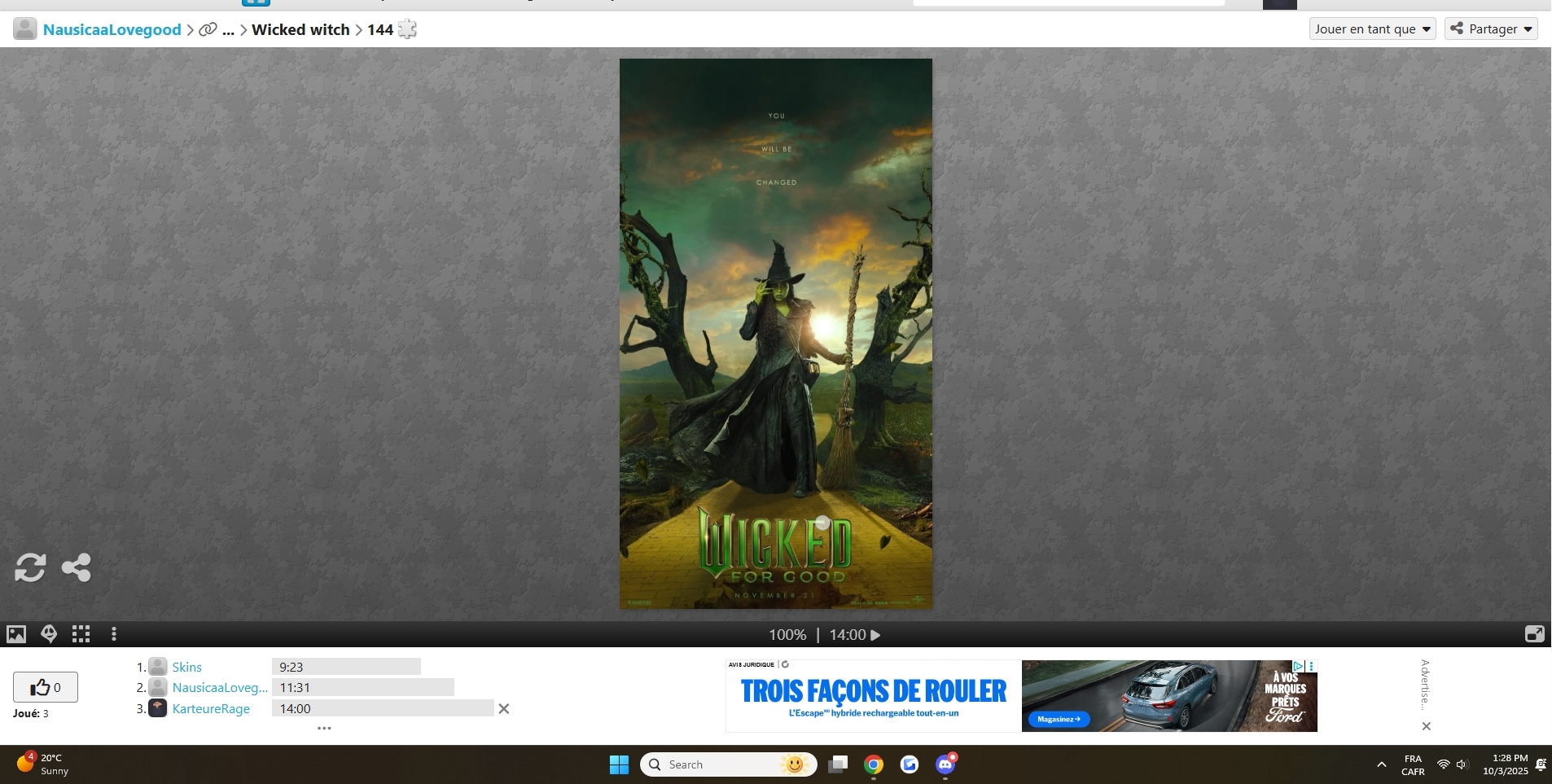The height and width of the screenshot is (784, 1552).
Task: Click the play arrow beside the 14:00 timer
Action: click(x=876, y=635)
